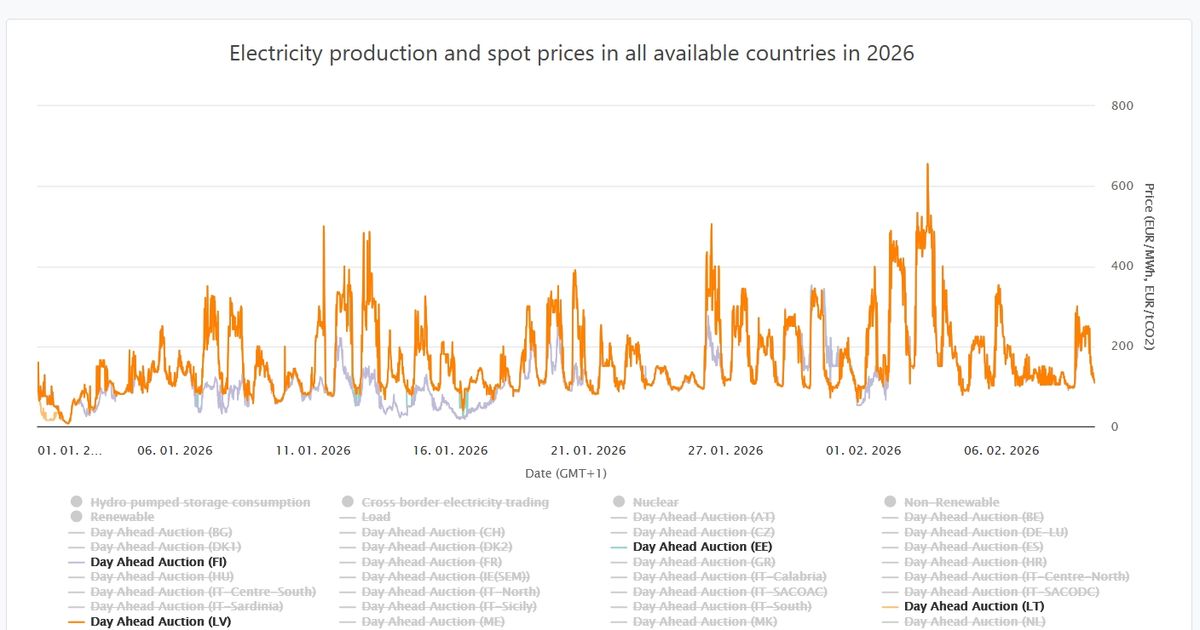The height and width of the screenshot is (630, 1200).
Task: Show the Day Ahead Auction (DE-LU) series
Action: [985, 532]
